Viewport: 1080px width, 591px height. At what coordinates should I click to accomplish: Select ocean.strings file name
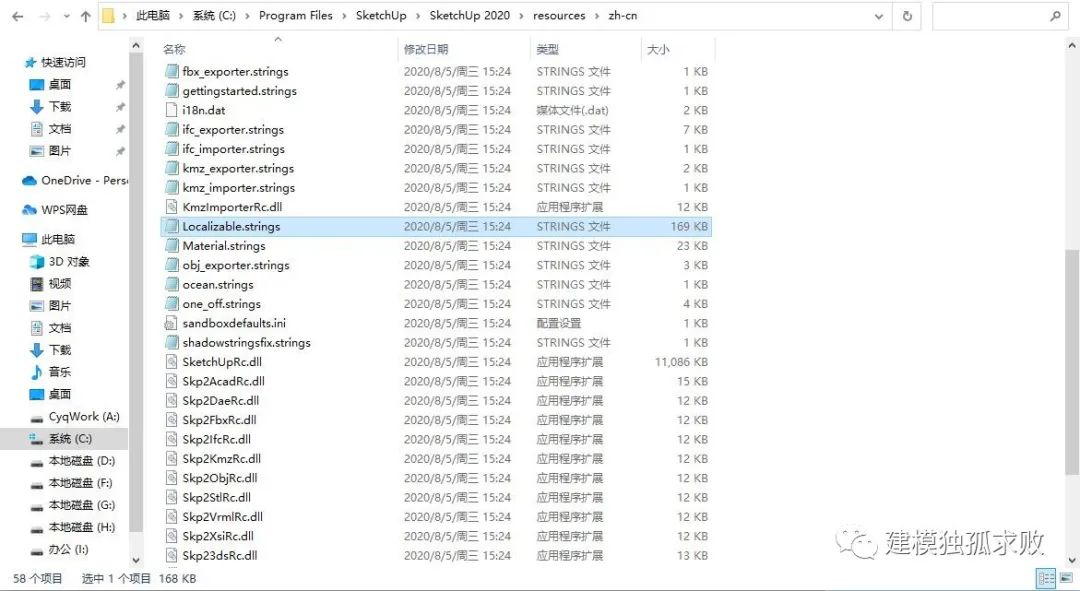[x=218, y=284]
